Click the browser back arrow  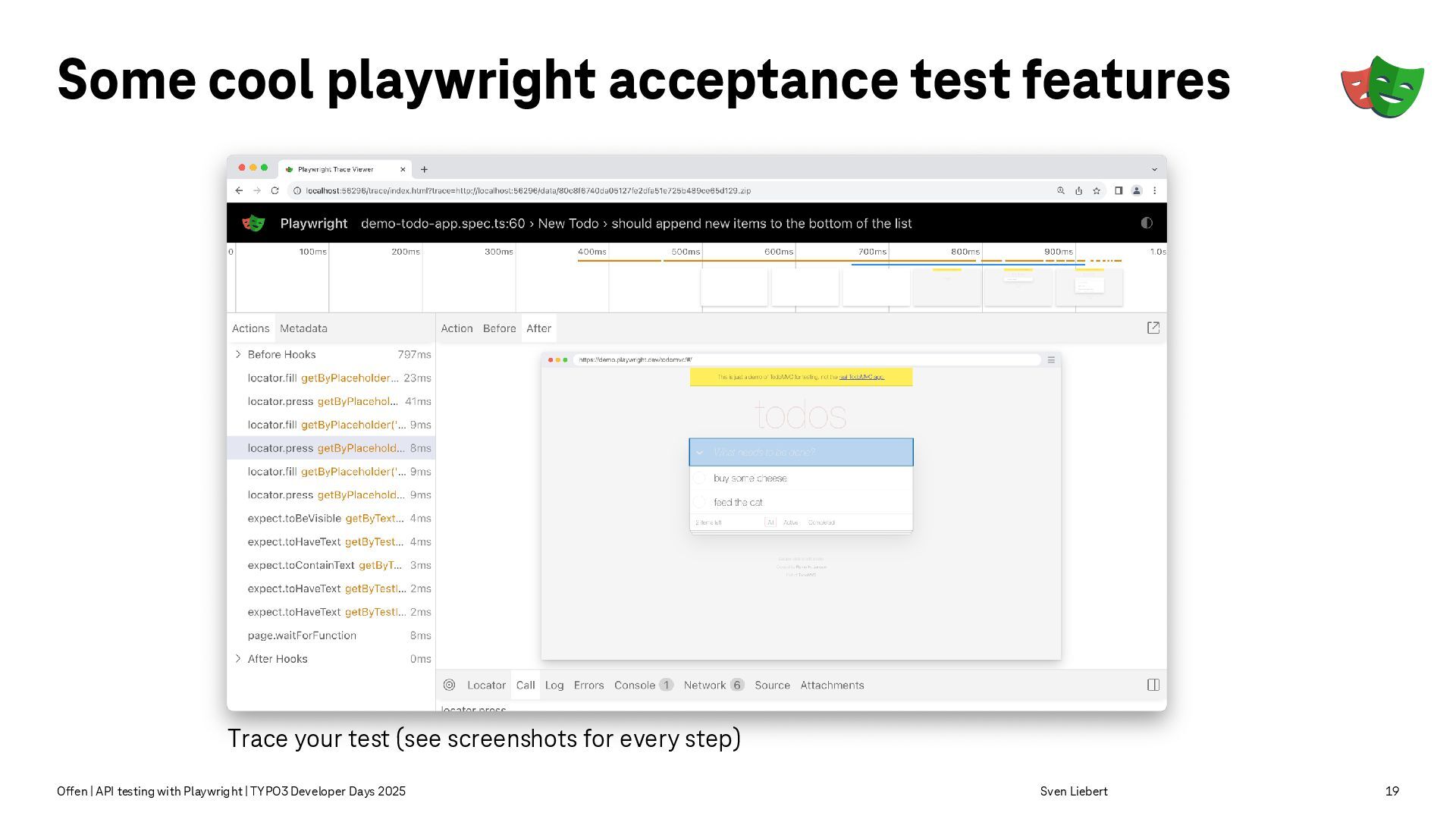point(239,191)
